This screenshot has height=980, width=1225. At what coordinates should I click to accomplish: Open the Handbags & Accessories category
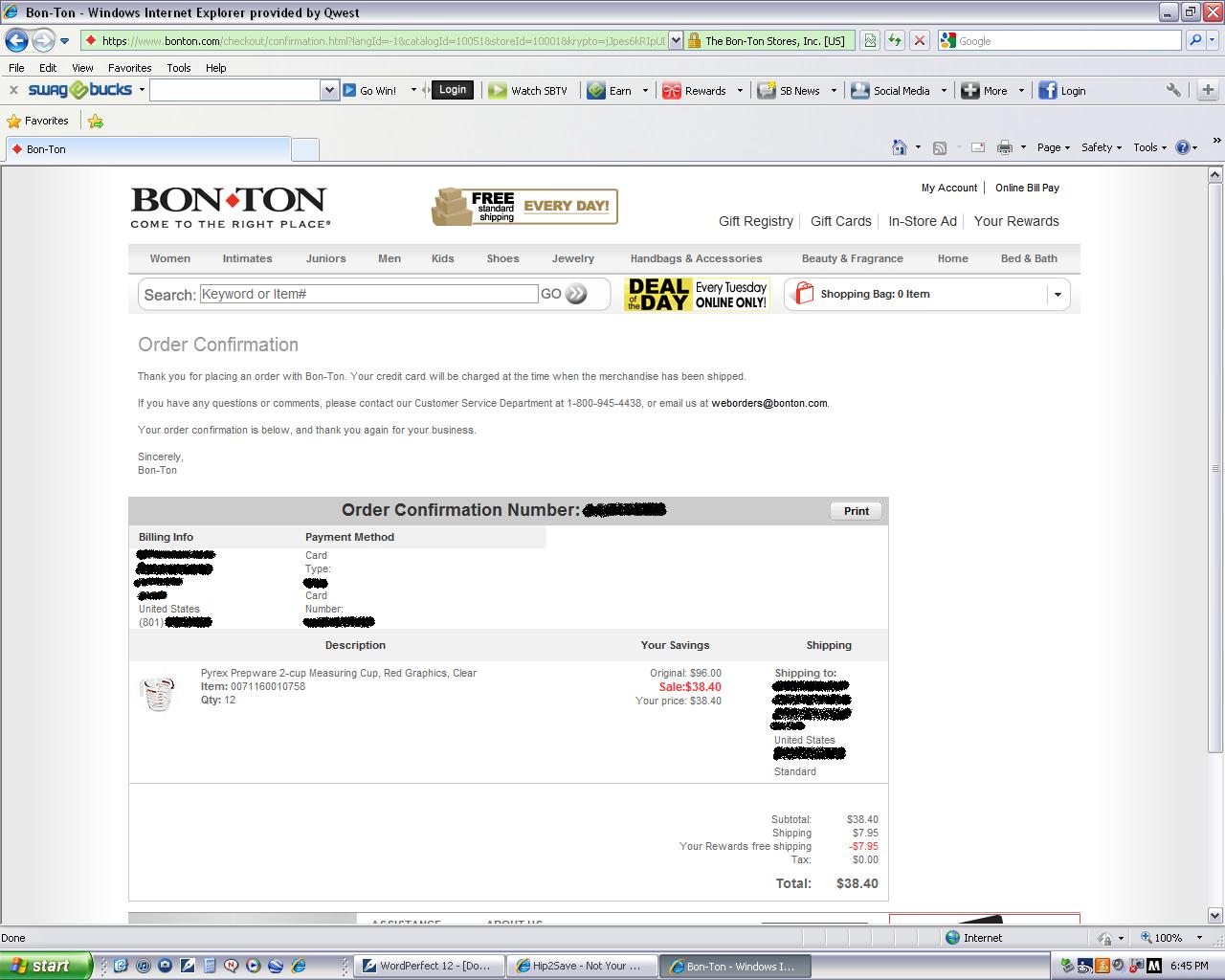click(697, 258)
